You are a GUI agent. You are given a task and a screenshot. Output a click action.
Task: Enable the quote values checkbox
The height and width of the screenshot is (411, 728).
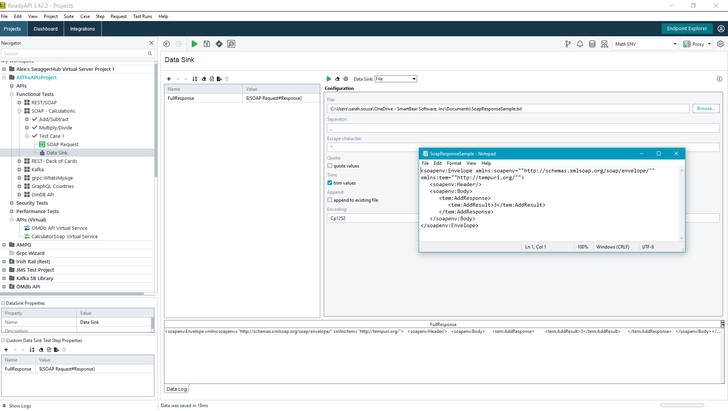point(330,166)
